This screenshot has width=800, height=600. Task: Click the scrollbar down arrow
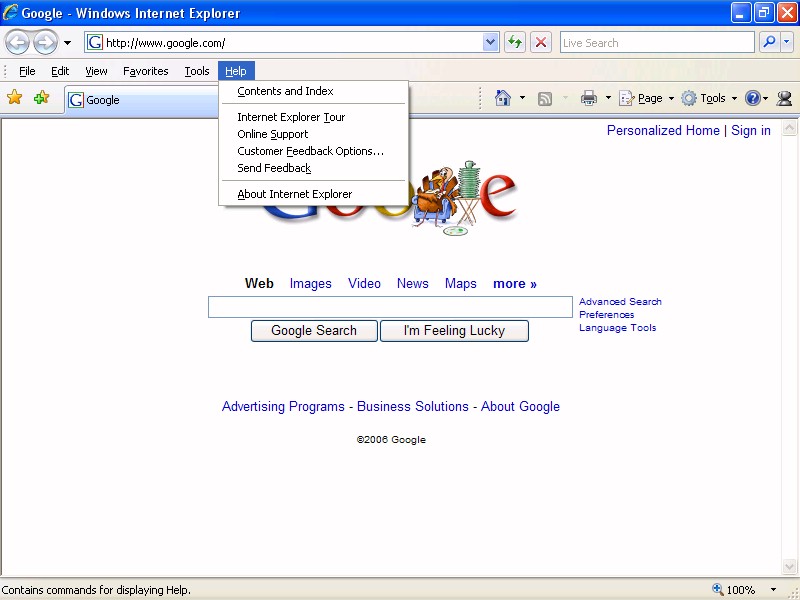tap(789, 566)
